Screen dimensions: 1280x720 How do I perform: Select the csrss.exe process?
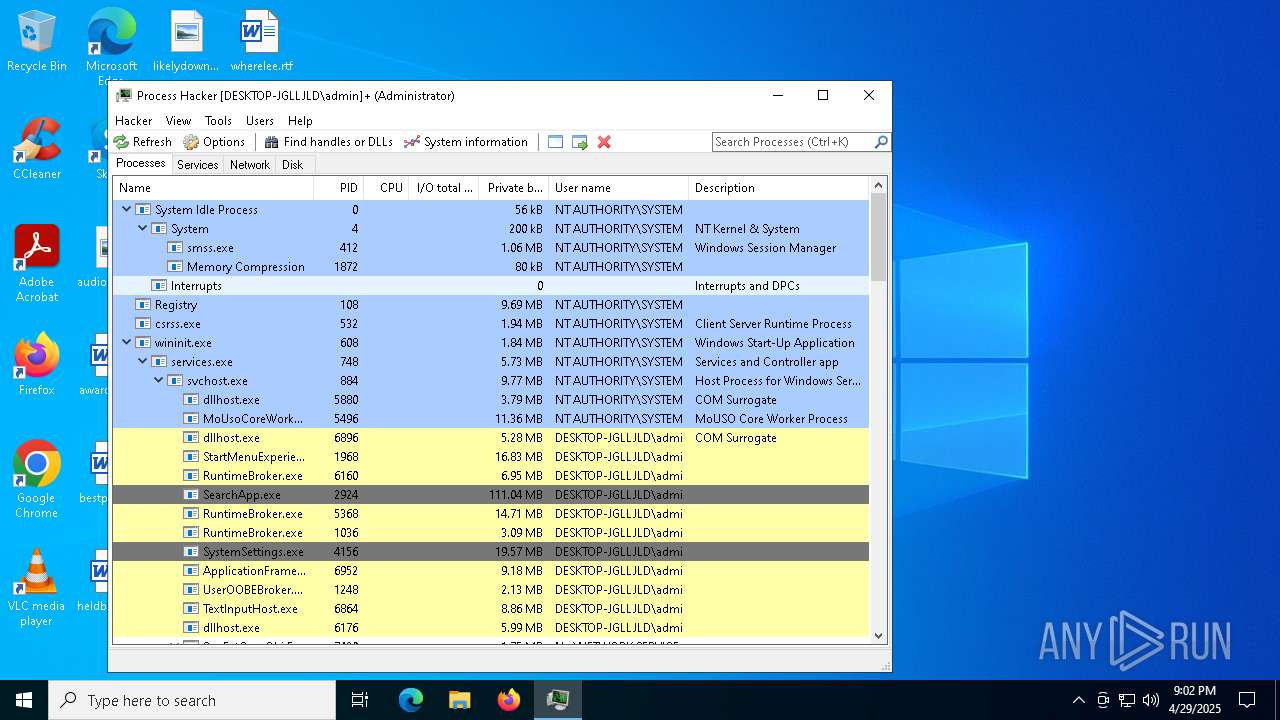tap(491, 324)
